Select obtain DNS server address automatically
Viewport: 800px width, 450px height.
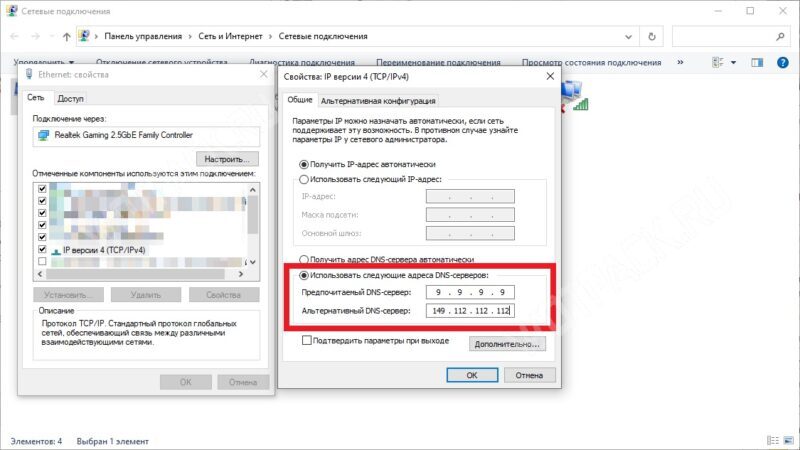[304, 259]
